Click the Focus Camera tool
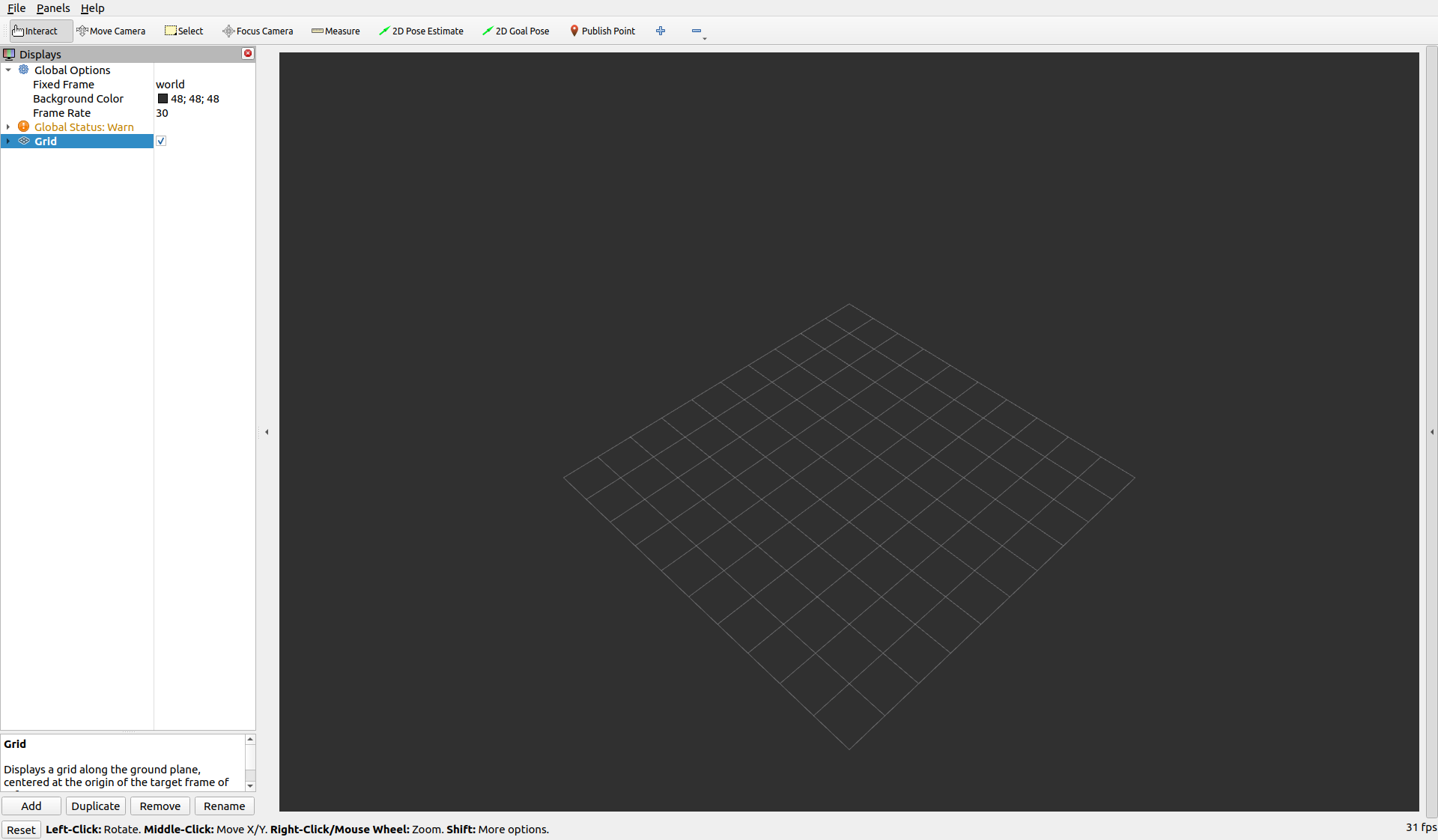This screenshot has height=840, width=1438. (x=258, y=31)
